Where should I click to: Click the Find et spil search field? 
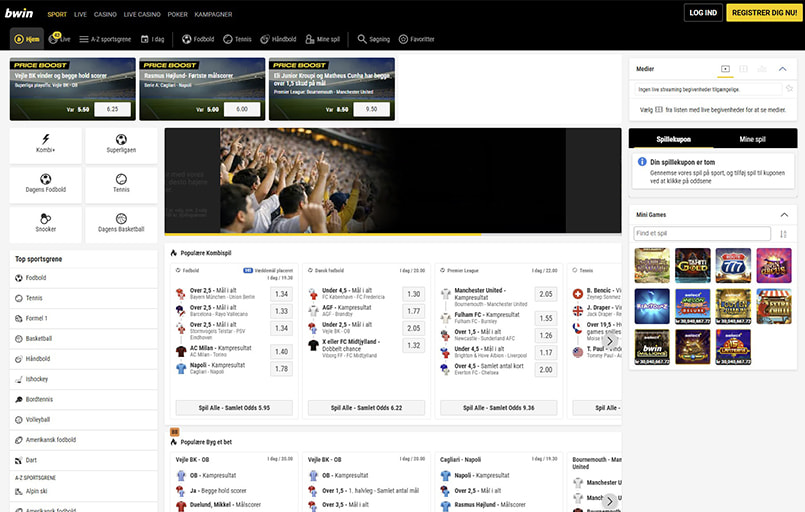pos(702,233)
